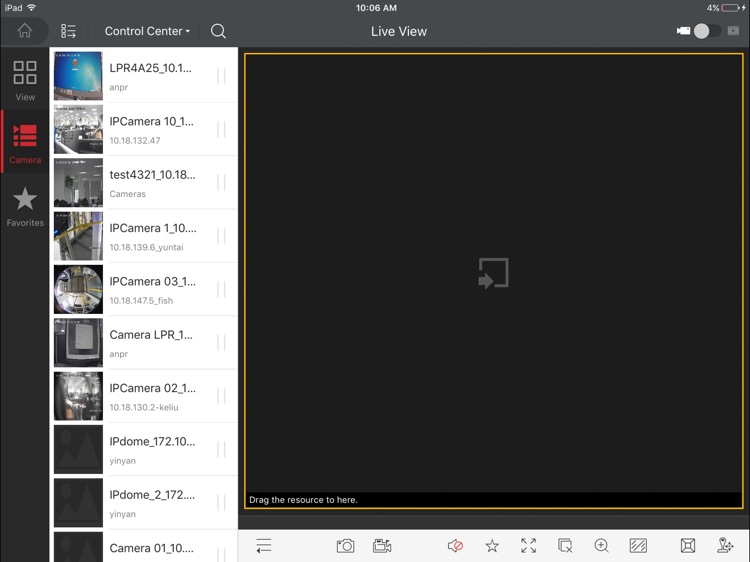Open IPCamera 1_10 yuntai thumbnail
The height and width of the screenshot is (562, 750).
click(78, 236)
